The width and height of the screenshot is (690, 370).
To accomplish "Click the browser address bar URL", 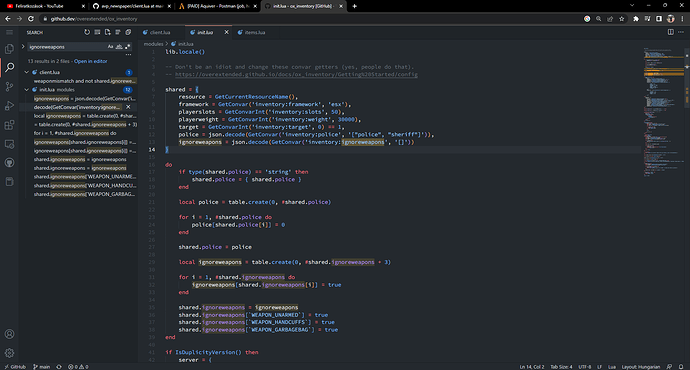I will pyautogui.click(x=94, y=18).
